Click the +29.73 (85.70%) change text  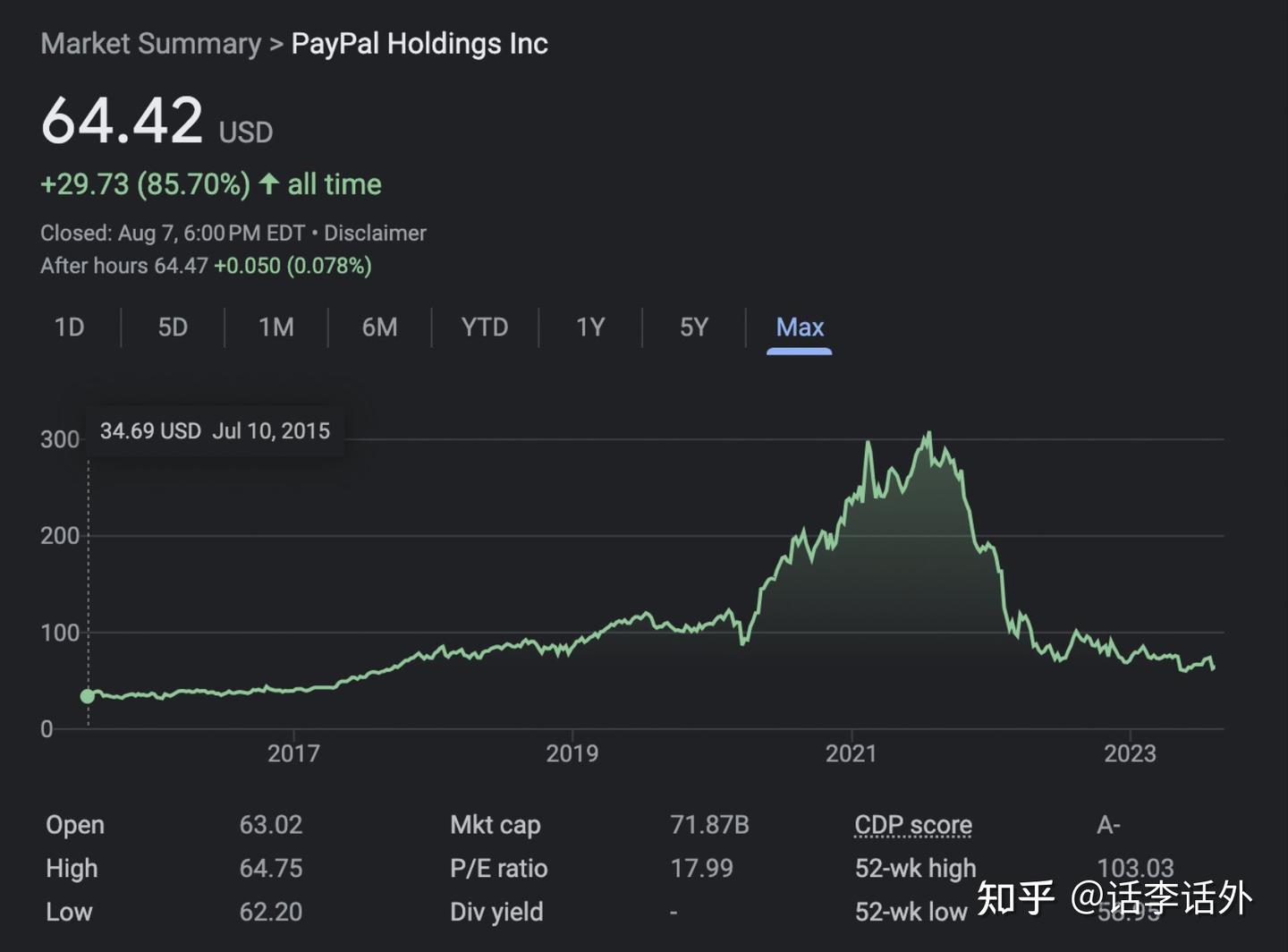pyautogui.click(x=145, y=183)
